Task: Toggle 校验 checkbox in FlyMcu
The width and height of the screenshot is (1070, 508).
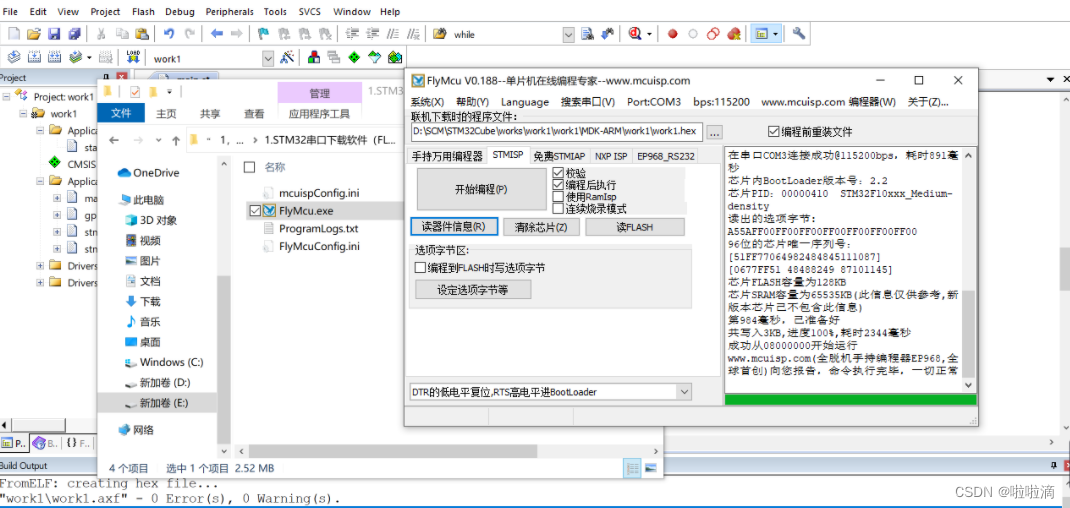Action: (558, 173)
